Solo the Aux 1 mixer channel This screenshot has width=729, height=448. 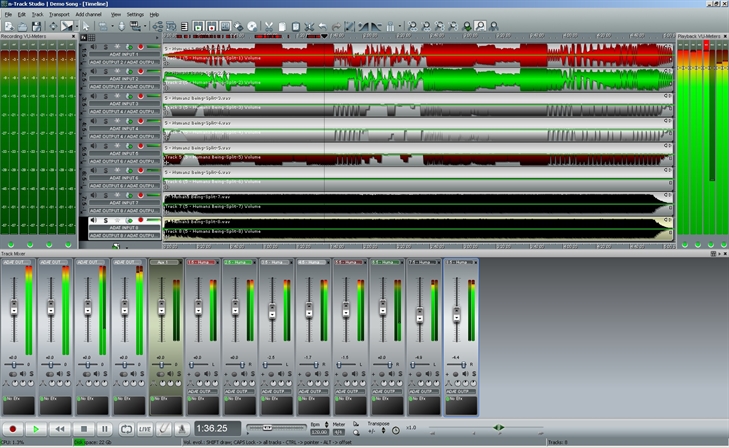click(x=180, y=373)
